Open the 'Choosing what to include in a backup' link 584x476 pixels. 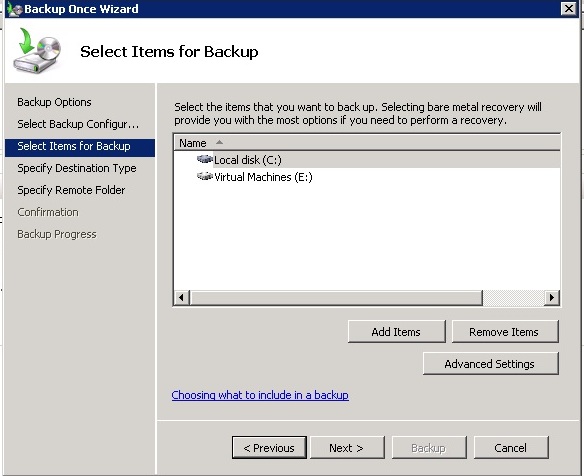(x=260, y=395)
